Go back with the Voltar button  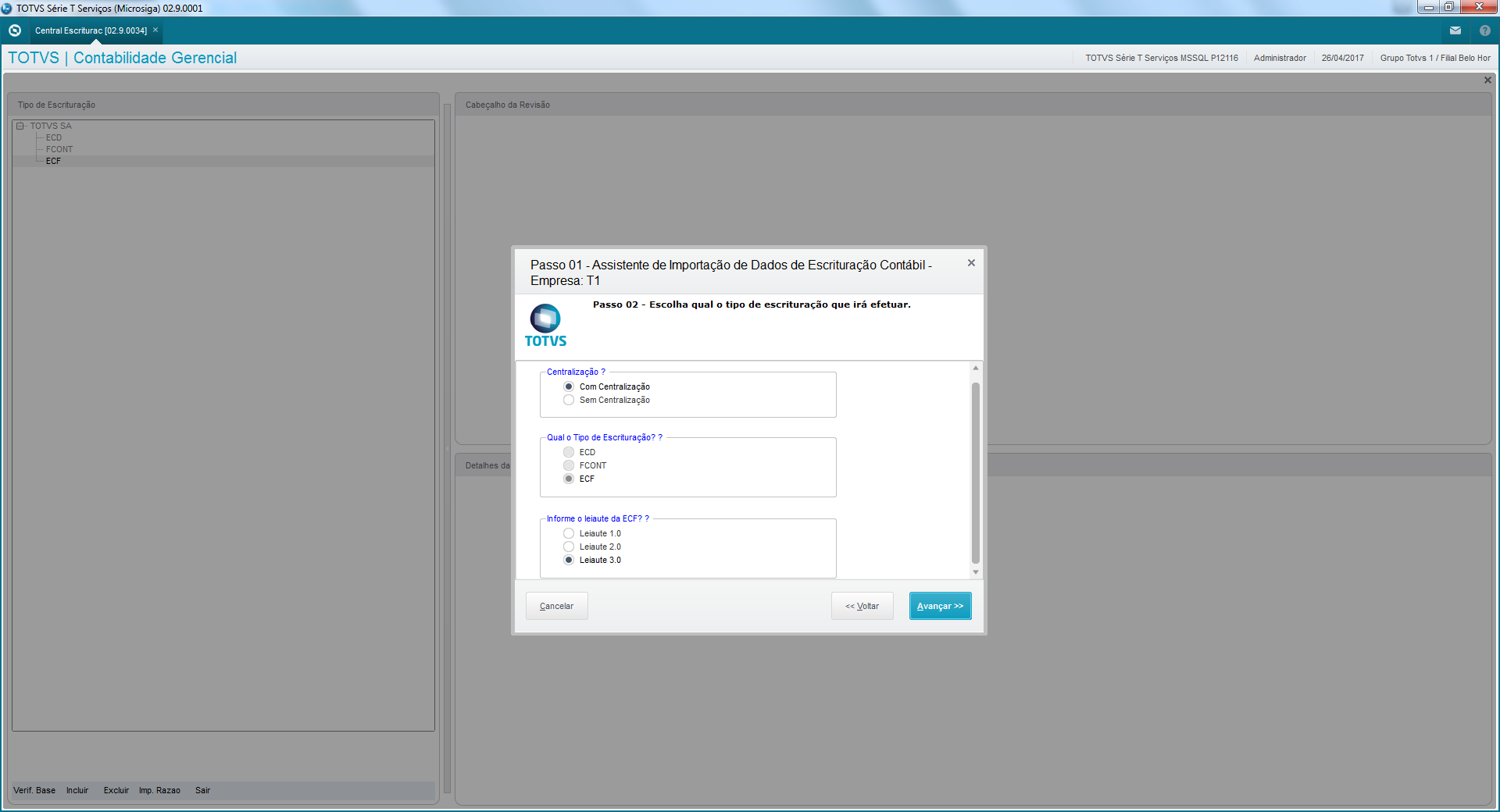pyautogui.click(x=862, y=606)
